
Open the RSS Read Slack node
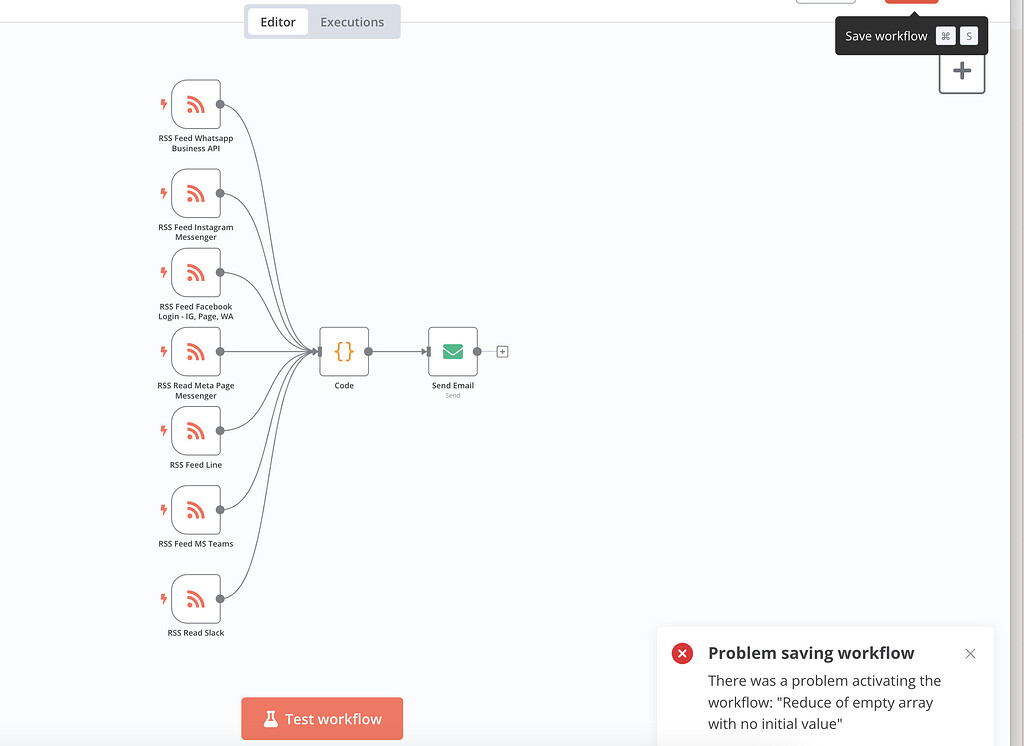point(195,599)
